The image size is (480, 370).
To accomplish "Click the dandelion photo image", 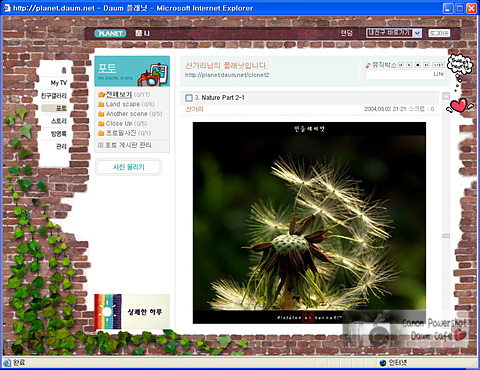I will point(309,223).
